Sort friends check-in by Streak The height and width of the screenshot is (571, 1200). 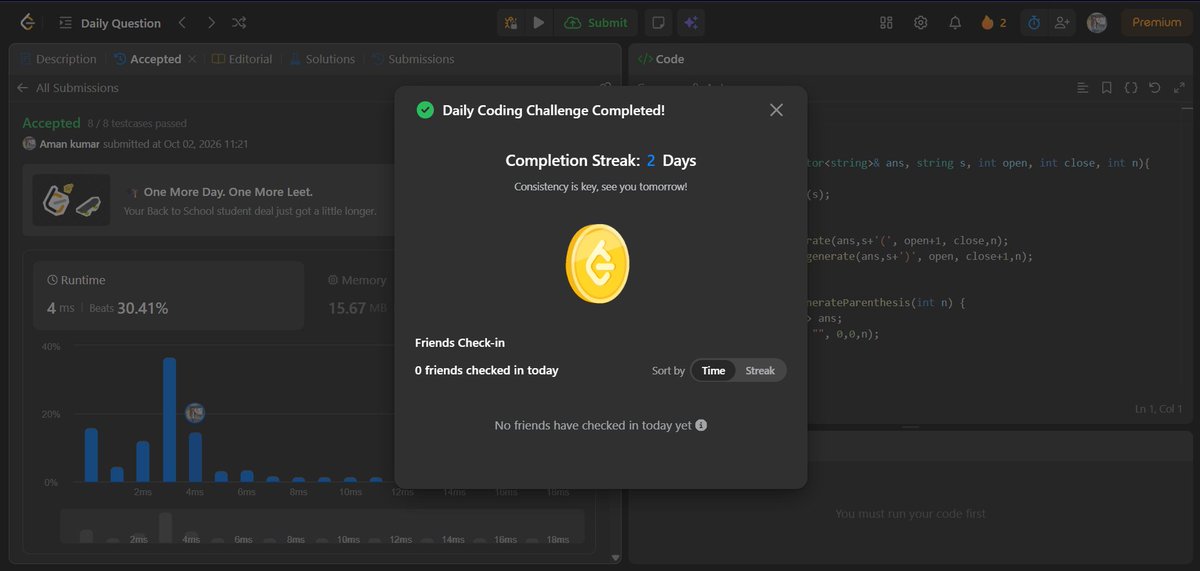click(x=760, y=370)
